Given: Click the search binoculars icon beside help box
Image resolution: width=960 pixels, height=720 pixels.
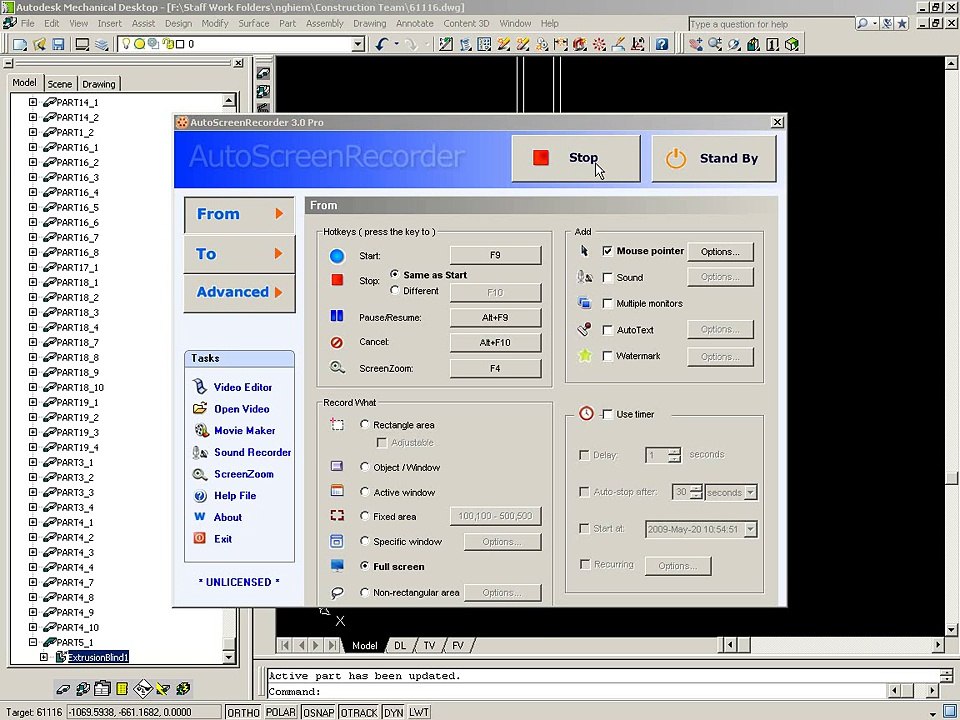Looking at the screenshot, I should tap(863, 23).
